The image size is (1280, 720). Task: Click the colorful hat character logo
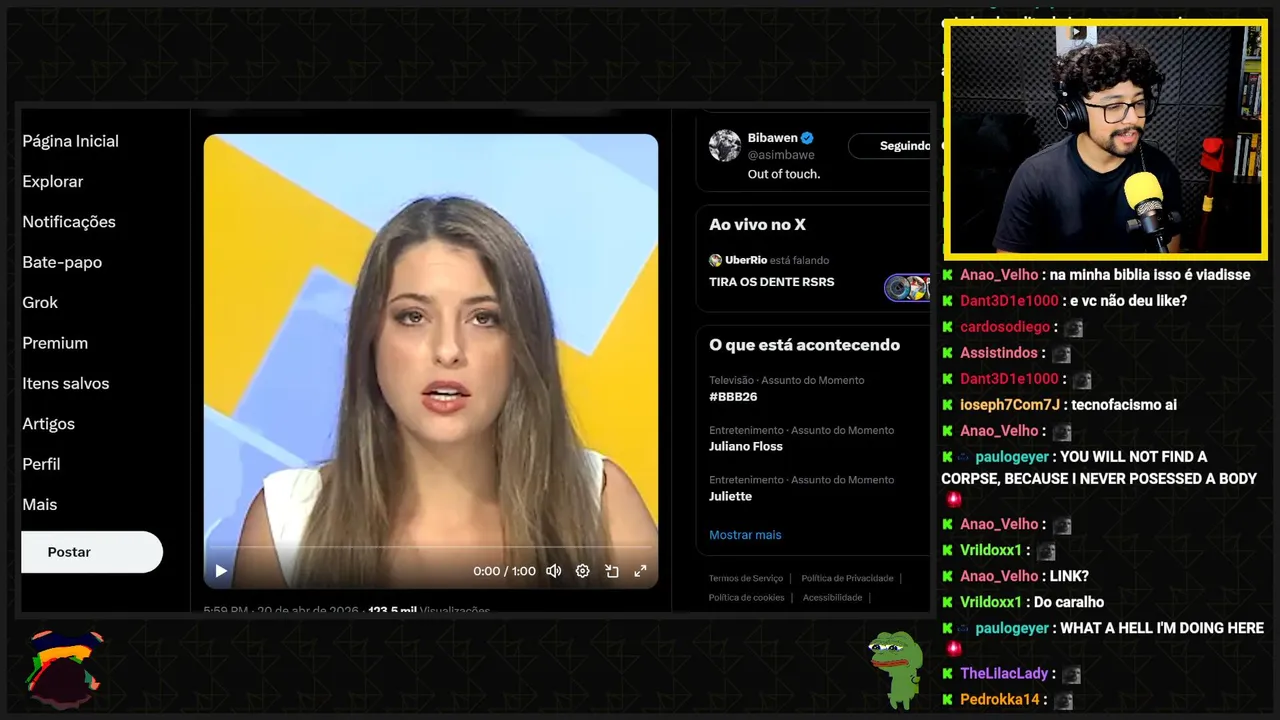click(64, 668)
